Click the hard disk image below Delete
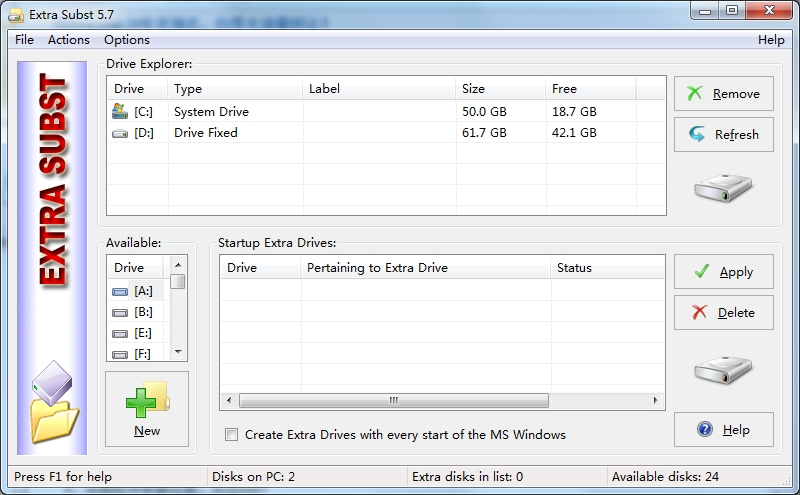800x495 pixels. pyautogui.click(x=723, y=369)
